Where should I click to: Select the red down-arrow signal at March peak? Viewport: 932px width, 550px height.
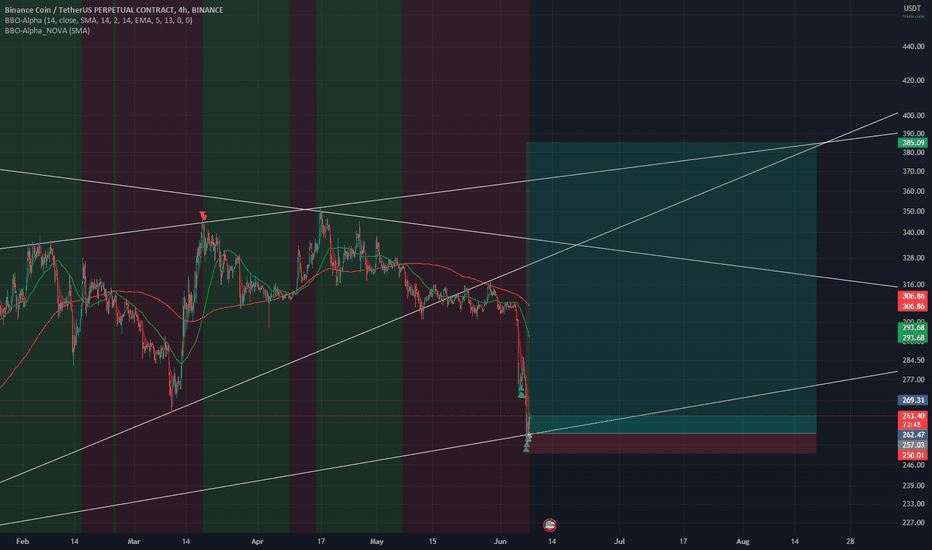pos(203,215)
